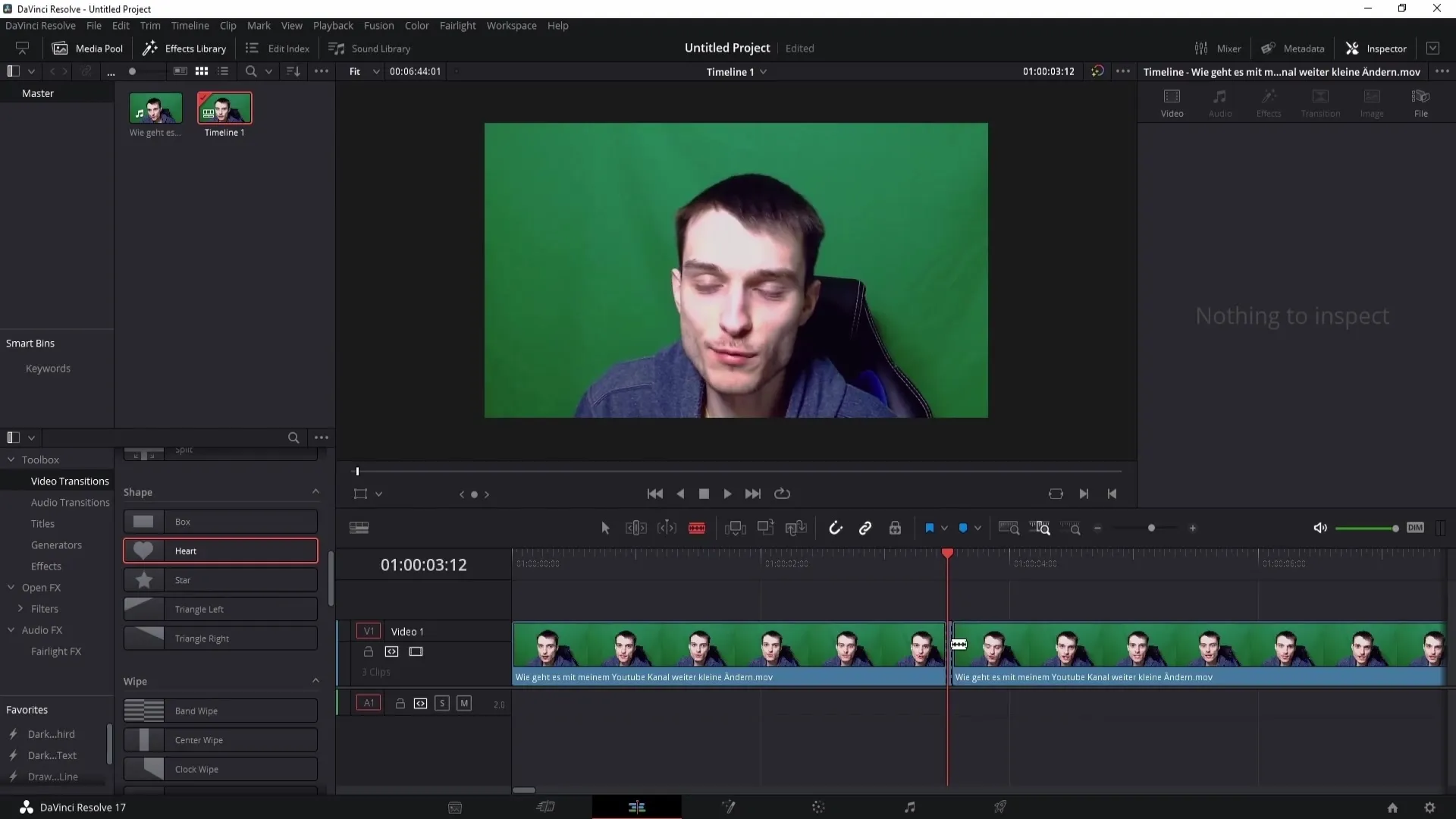This screenshot has height=819, width=1456.
Task: Toggle the Loop Playback icon
Action: (x=783, y=493)
